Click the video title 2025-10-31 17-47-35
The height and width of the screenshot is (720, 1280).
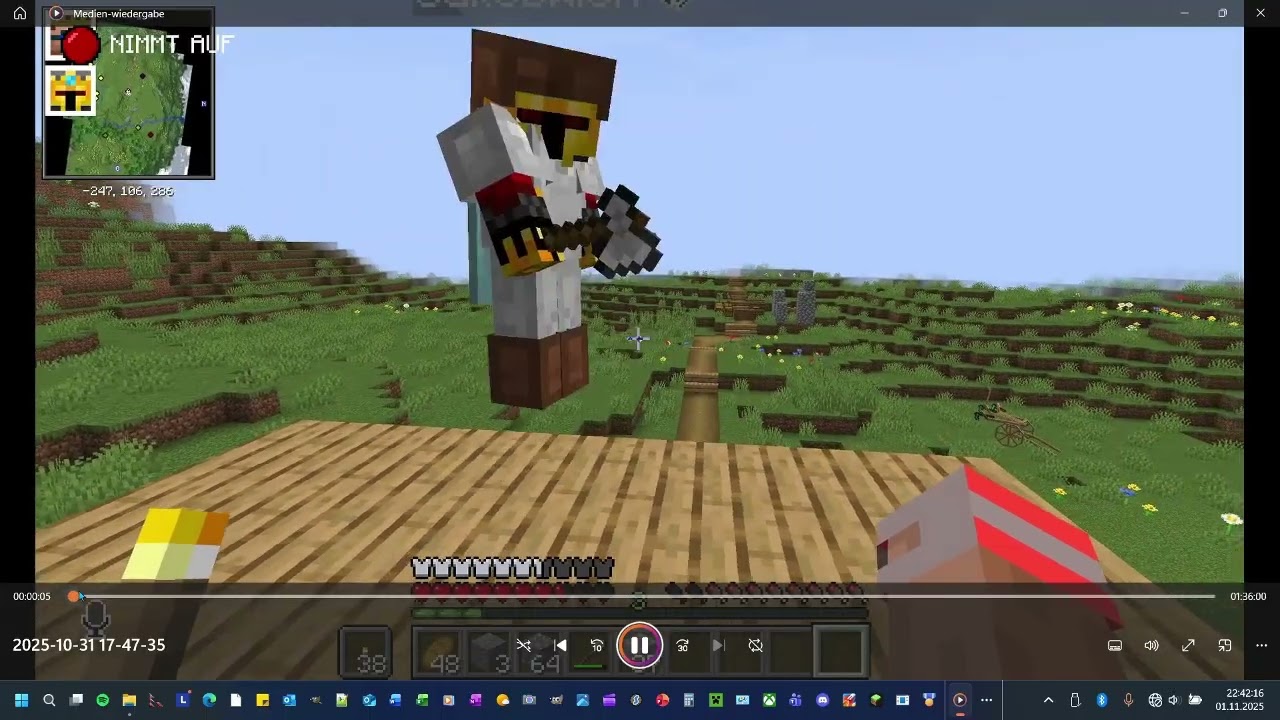click(x=89, y=645)
